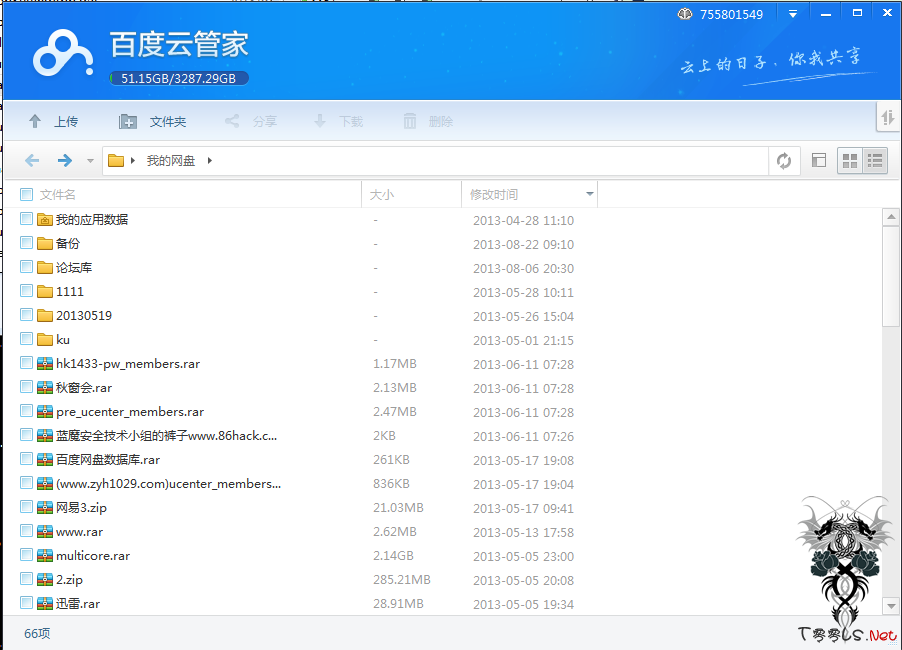Open the account menu dropdown arrow
This screenshot has height=650, width=902.
pos(793,14)
